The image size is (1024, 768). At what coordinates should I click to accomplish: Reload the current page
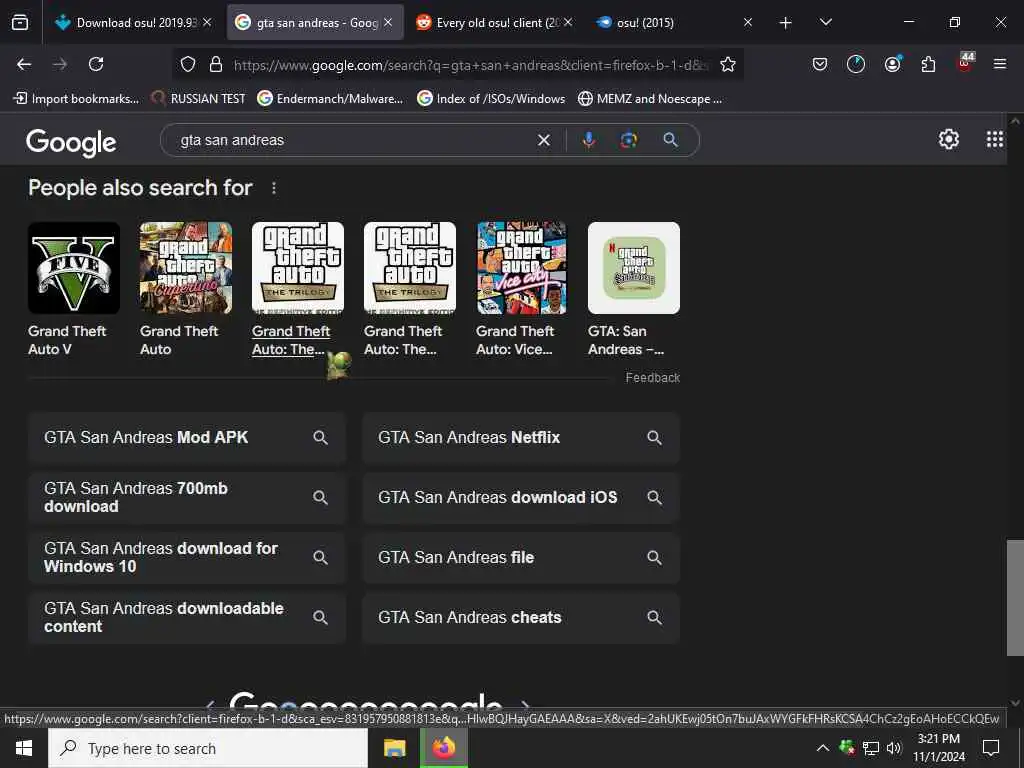click(x=96, y=64)
